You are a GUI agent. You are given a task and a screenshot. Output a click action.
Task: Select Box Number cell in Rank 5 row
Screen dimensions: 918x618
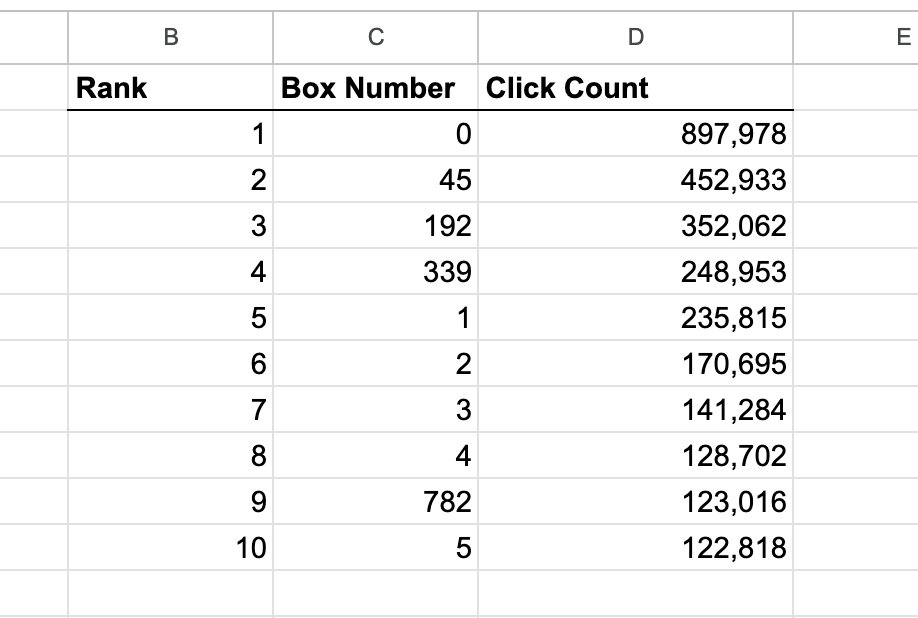[375, 317]
